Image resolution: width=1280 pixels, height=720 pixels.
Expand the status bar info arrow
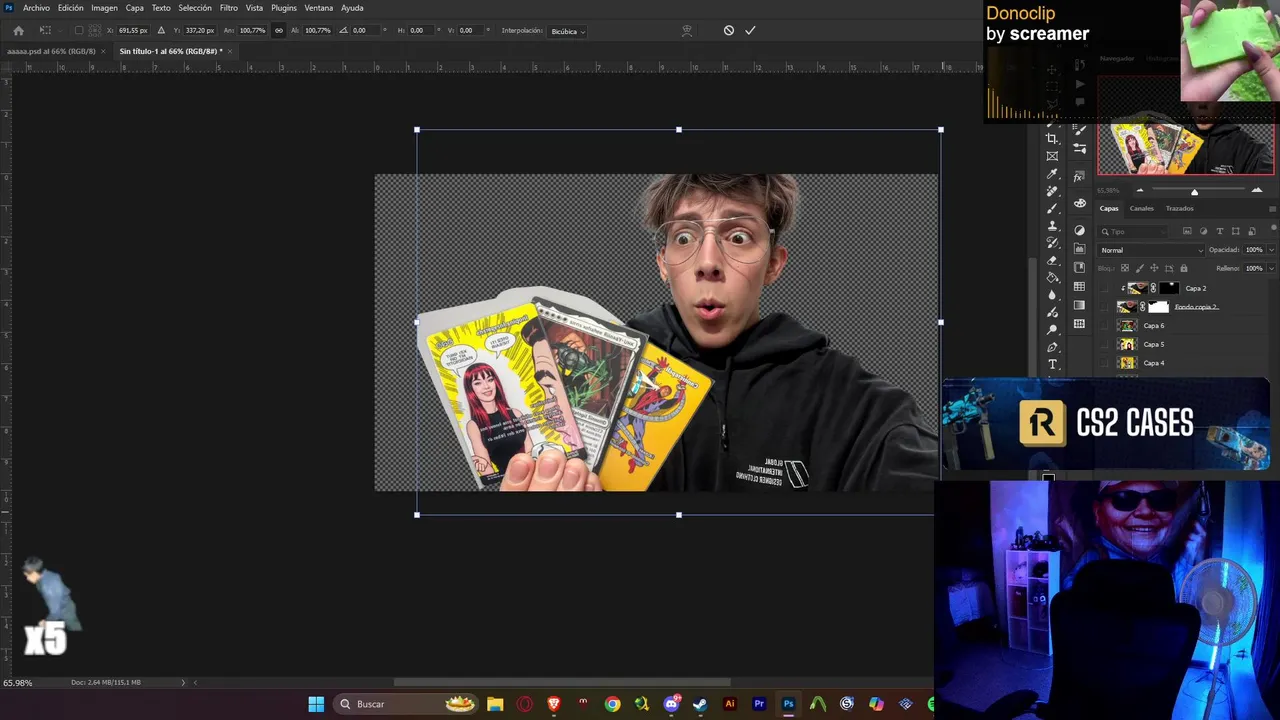point(183,683)
